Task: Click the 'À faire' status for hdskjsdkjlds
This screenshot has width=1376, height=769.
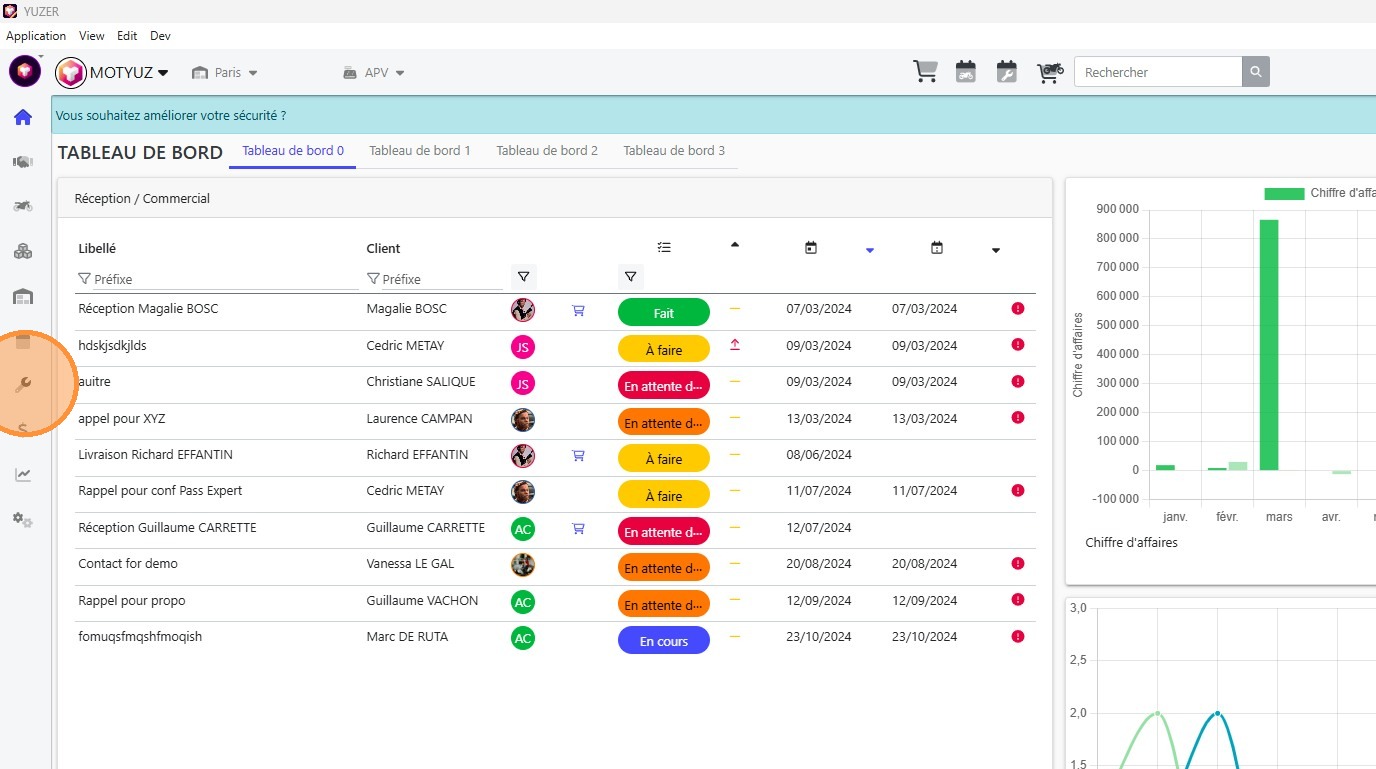Action: 663,350
